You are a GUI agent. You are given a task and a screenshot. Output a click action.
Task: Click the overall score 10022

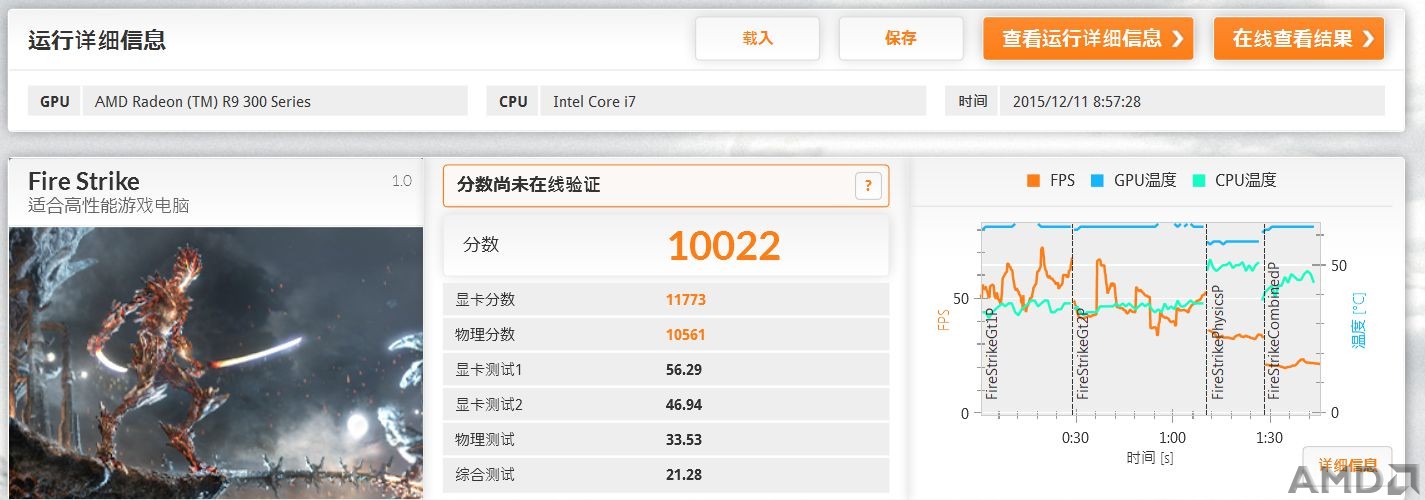[723, 245]
